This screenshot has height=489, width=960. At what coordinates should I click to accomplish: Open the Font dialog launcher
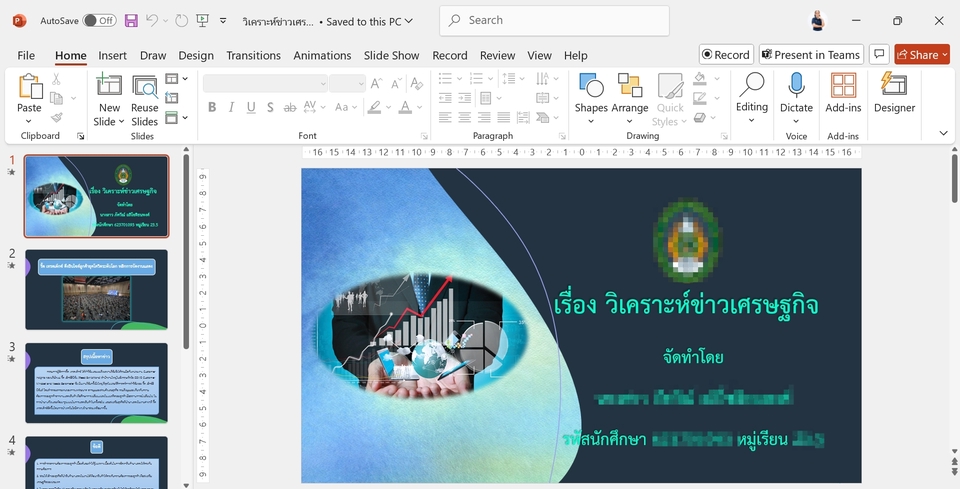[x=424, y=136]
